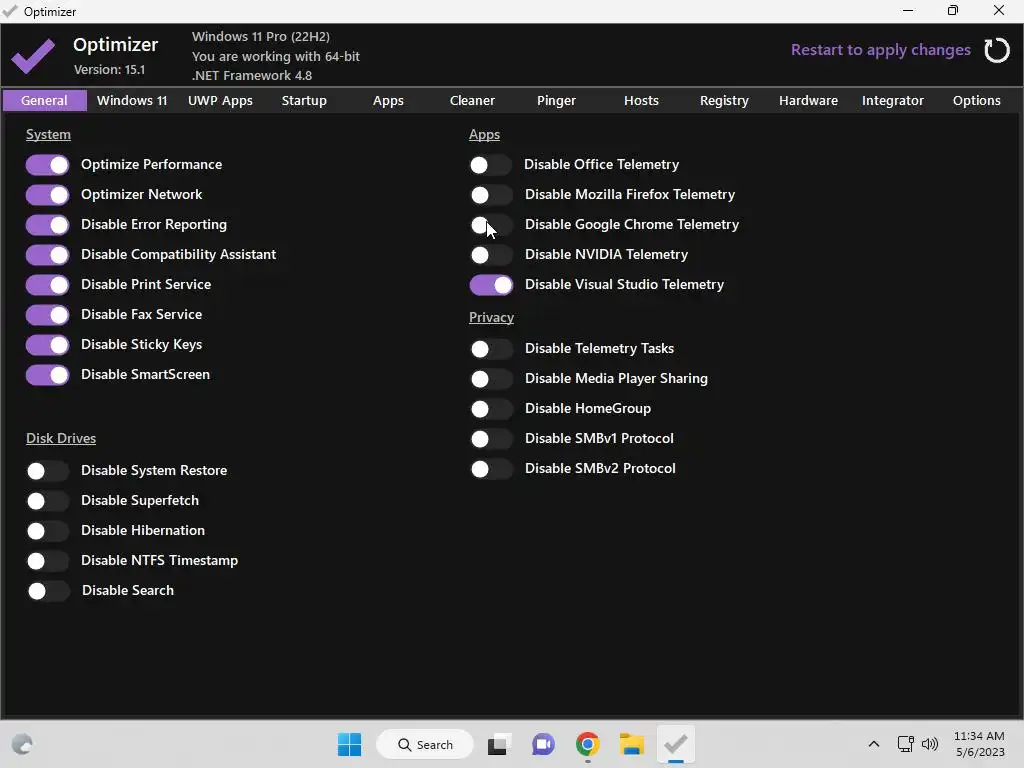1024x768 pixels.
Task: Open File Explorer from the taskbar
Action: tap(632, 744)
